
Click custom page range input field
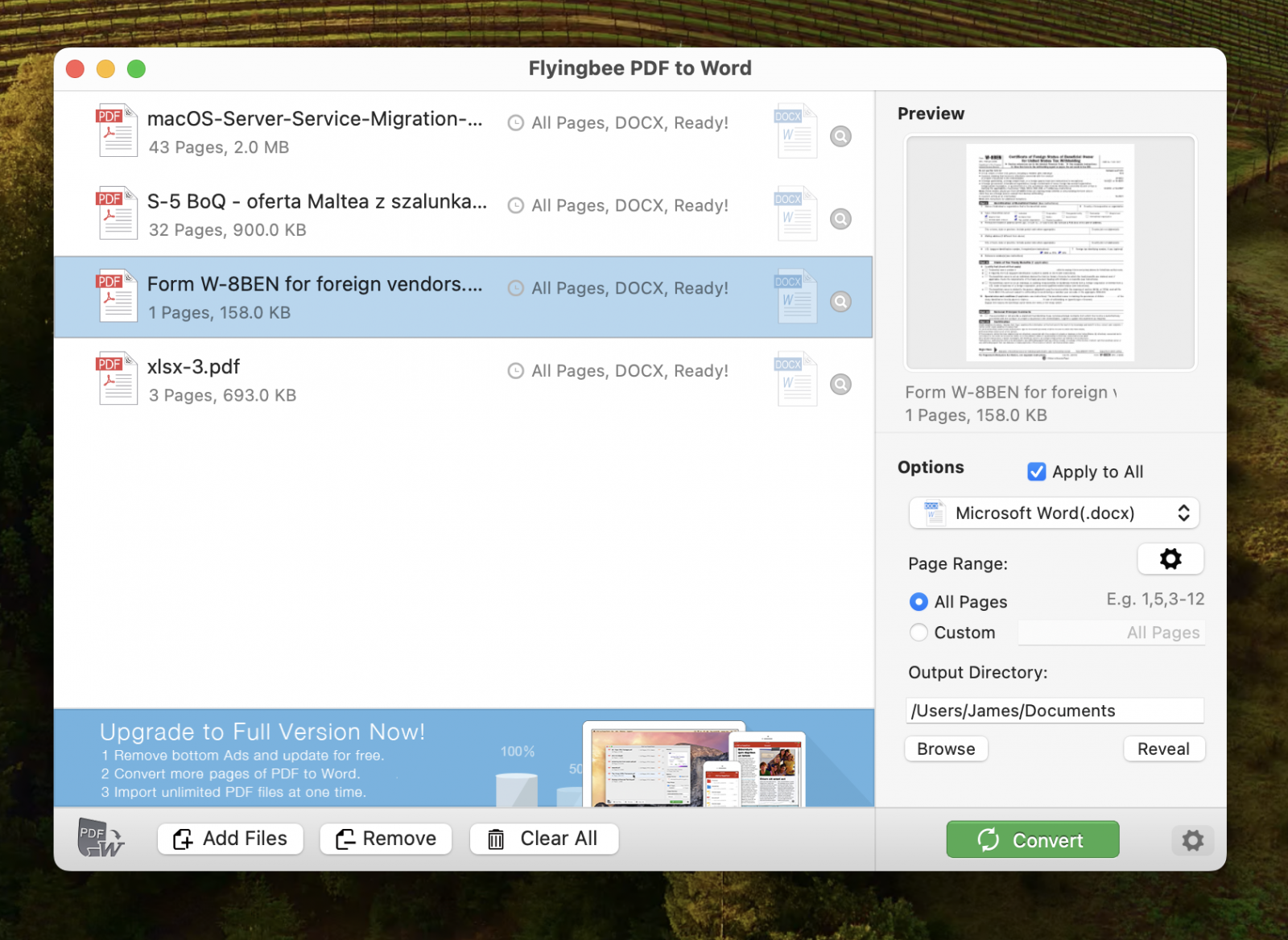1112,633
